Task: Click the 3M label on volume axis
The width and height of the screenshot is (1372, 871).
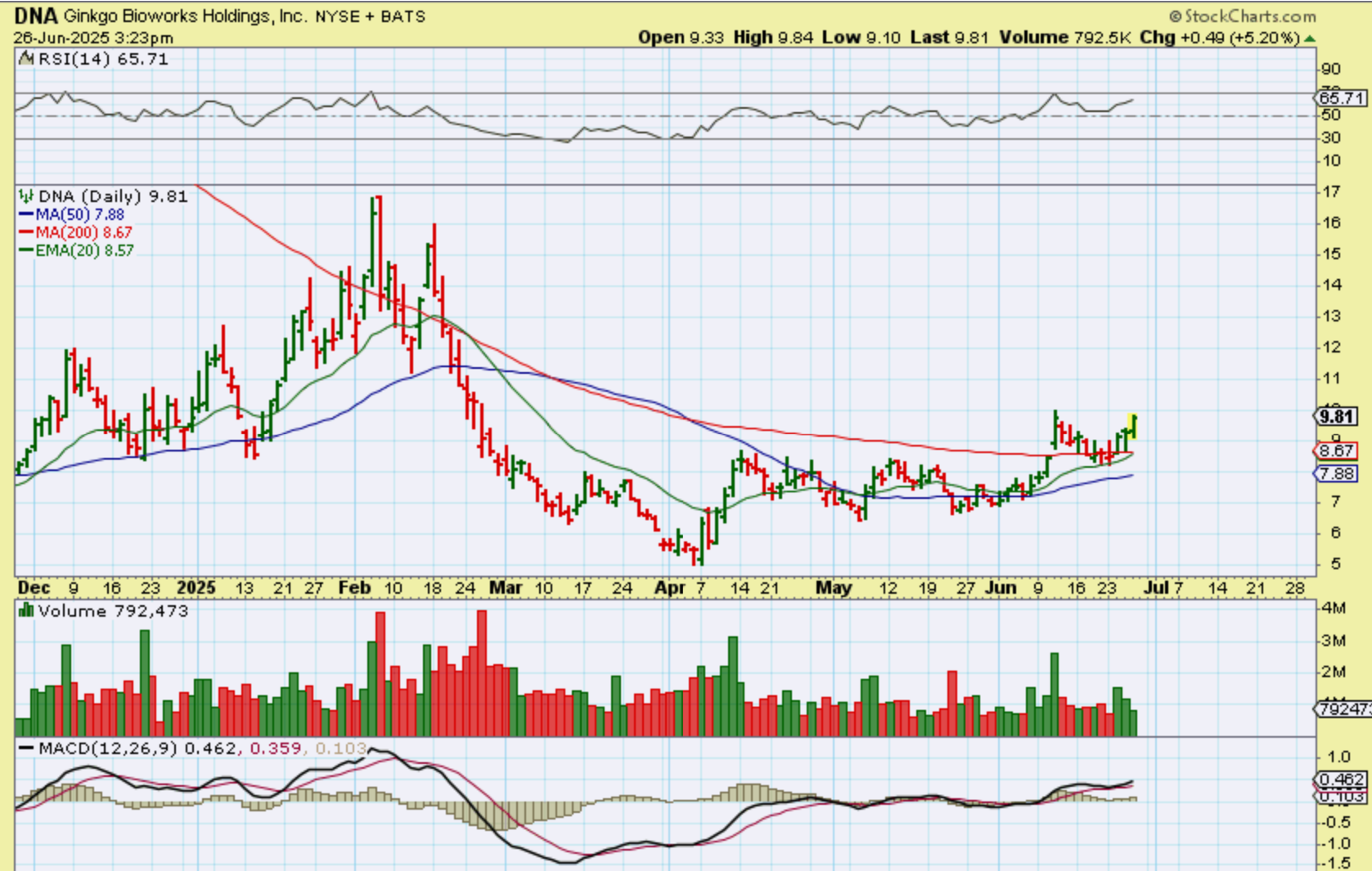Action: [1334, 640]
